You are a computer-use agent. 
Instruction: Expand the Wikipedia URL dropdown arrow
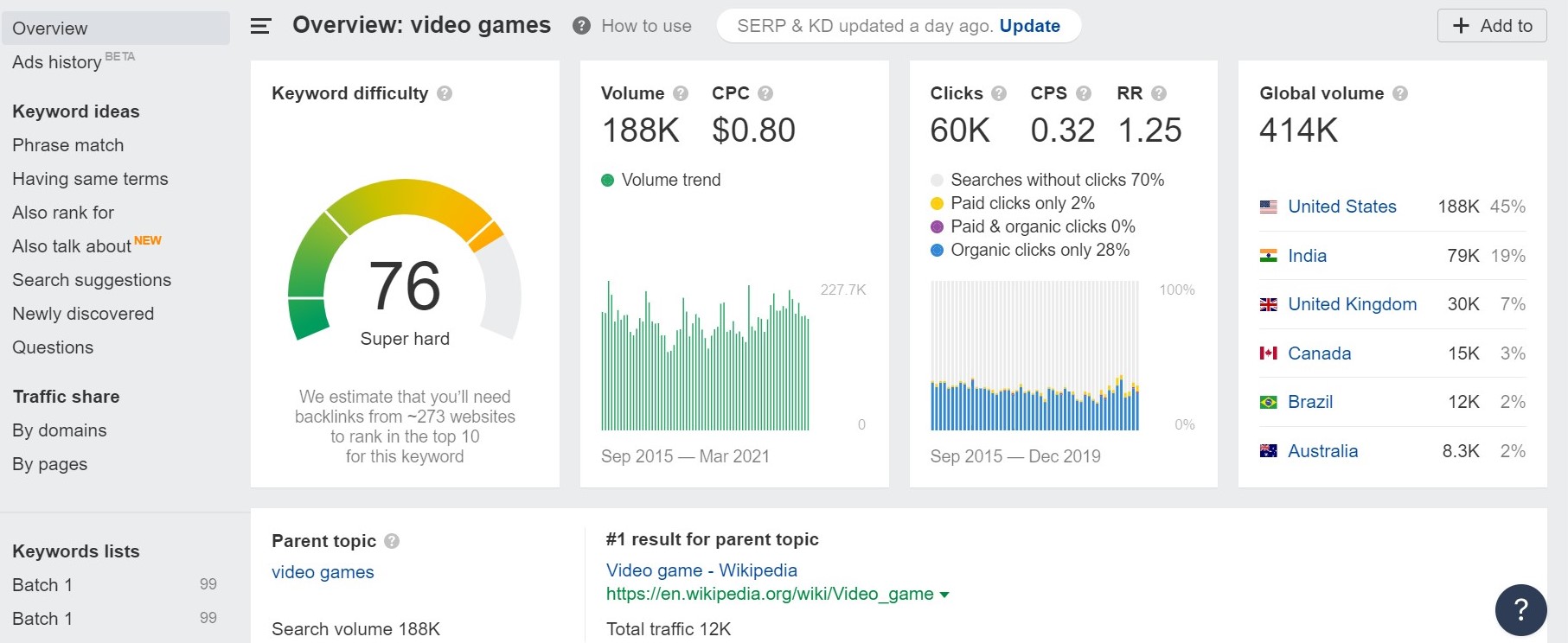(944, 595)
